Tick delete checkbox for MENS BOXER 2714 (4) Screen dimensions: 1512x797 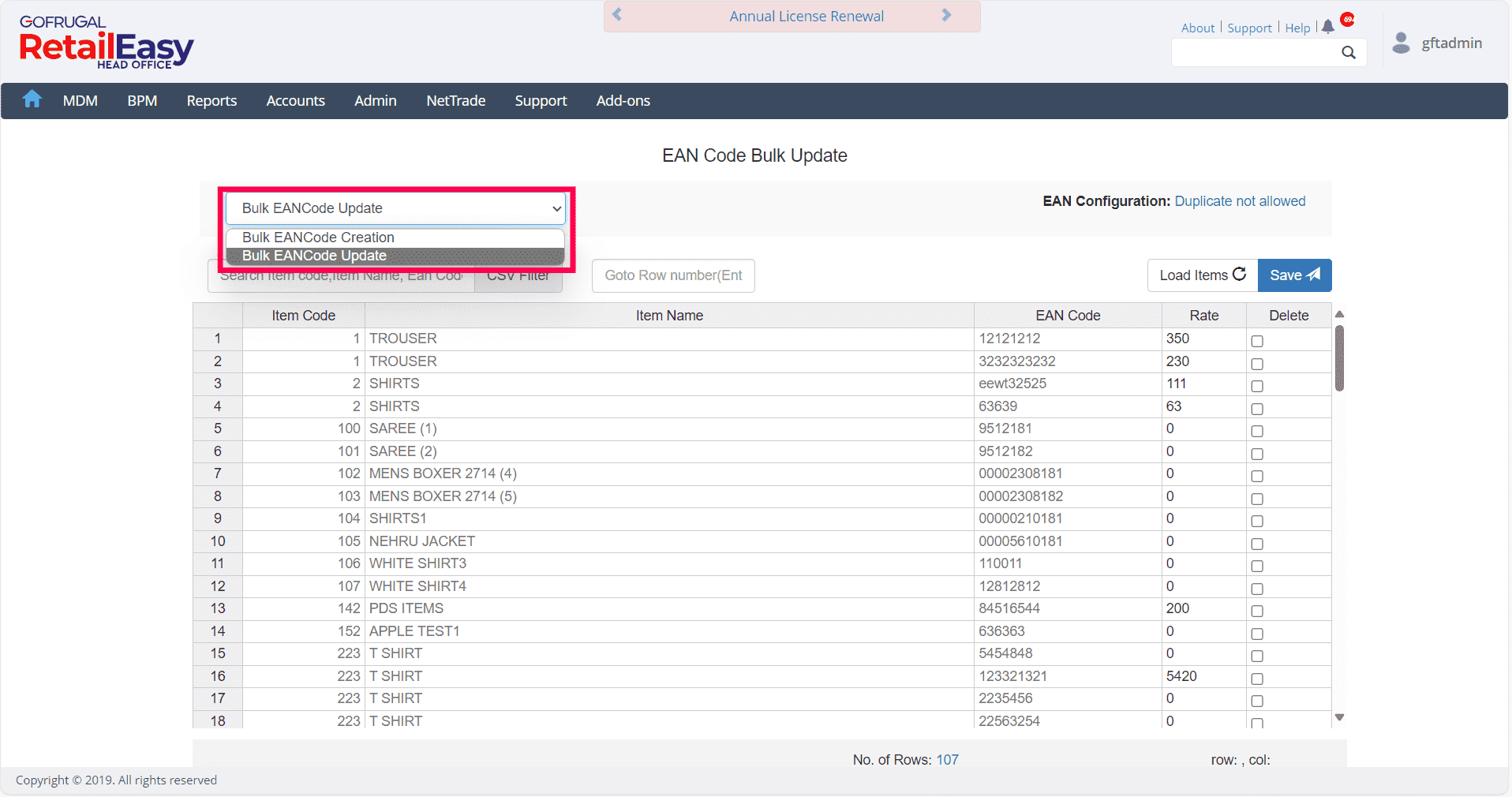pos(1257,476)
